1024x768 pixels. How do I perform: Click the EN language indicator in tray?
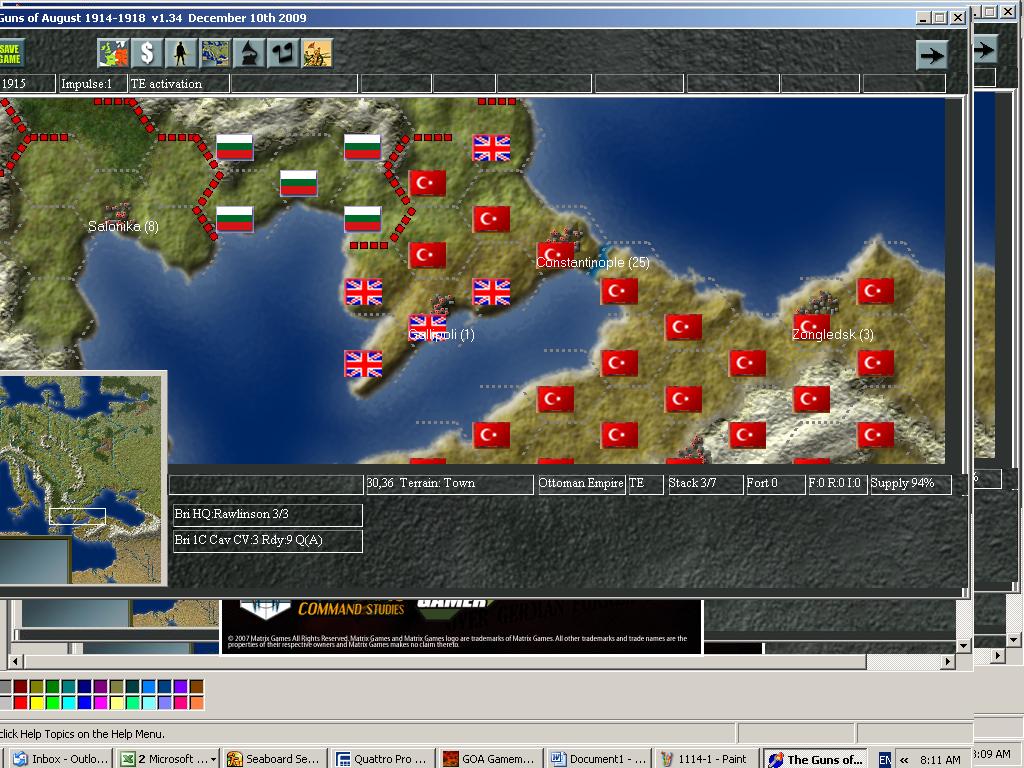[x=884, y=760]
